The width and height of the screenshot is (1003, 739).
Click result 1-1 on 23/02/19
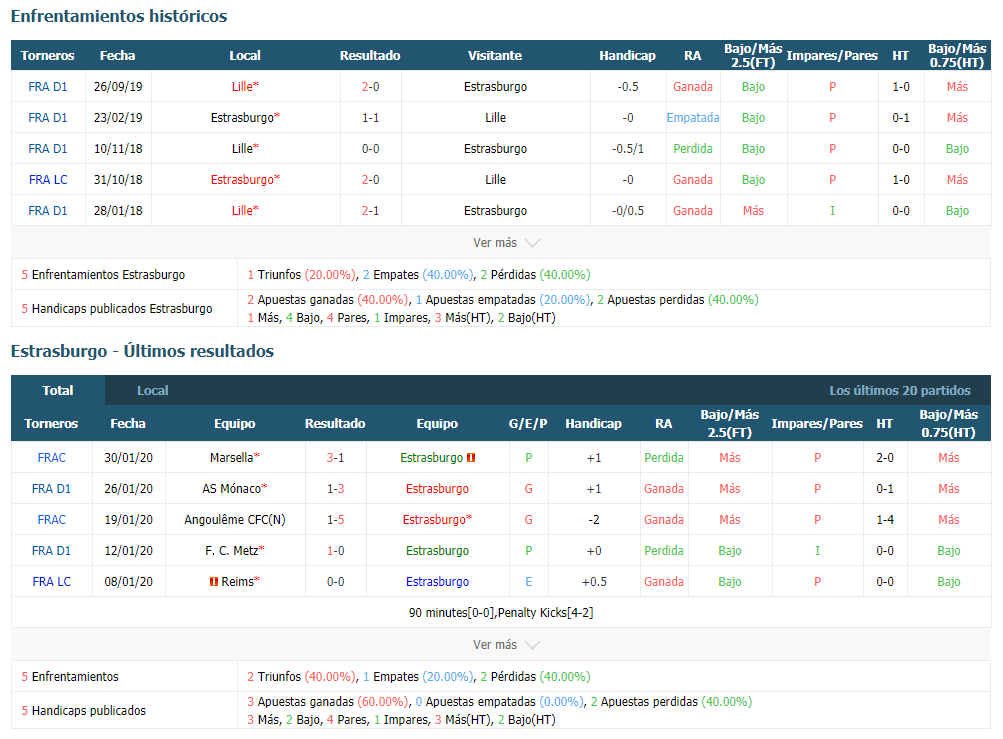pyautogui.click(x=370, y=118)
